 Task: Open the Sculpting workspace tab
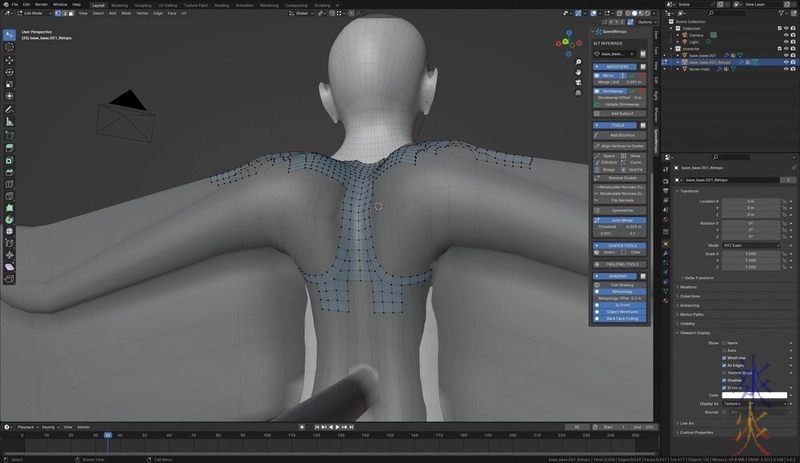tap(143, 4)
